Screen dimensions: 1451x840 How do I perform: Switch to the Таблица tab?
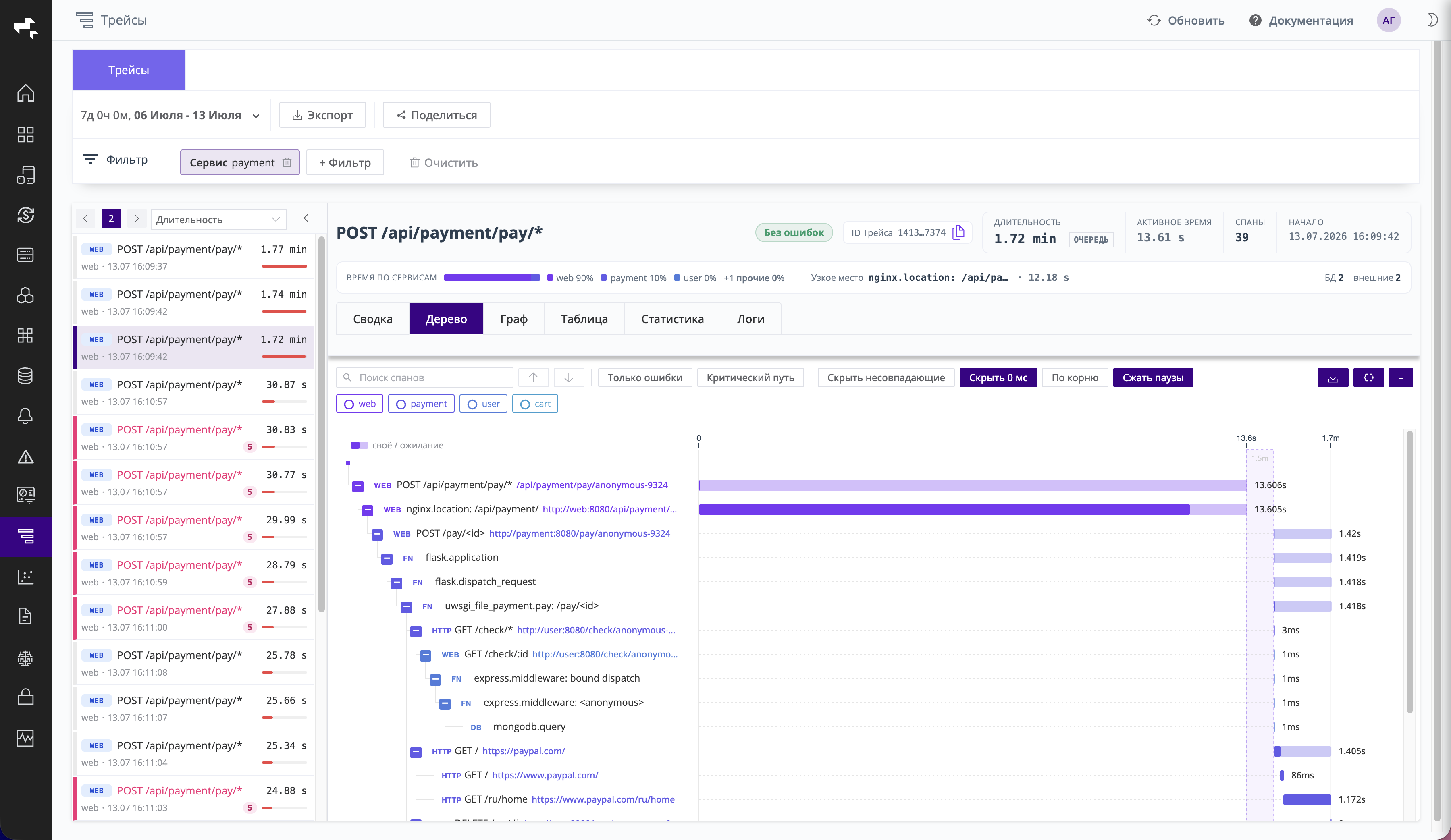(584, 319)
